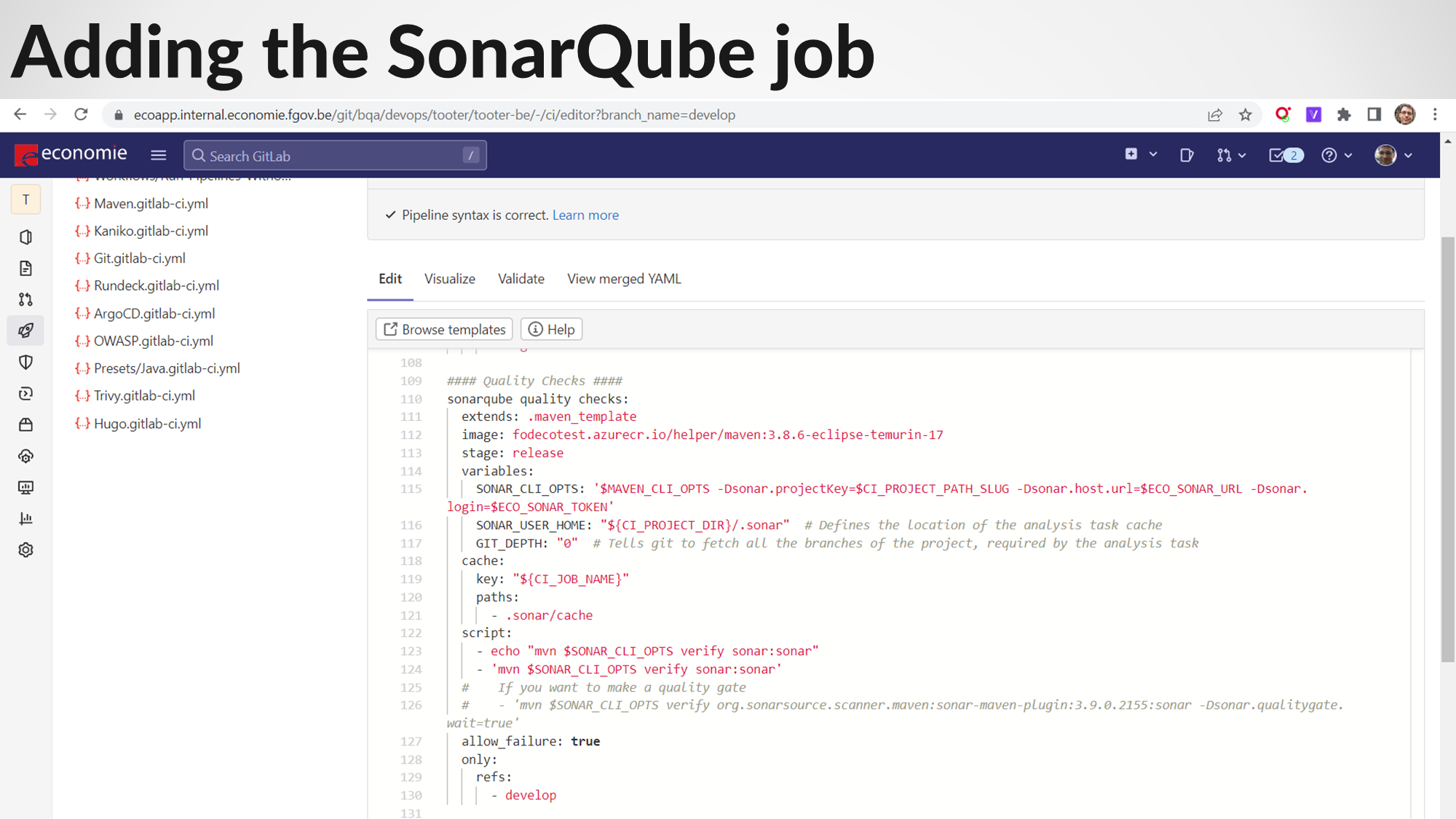
Task: Click the Browse templates button
Action: [444, 329]
